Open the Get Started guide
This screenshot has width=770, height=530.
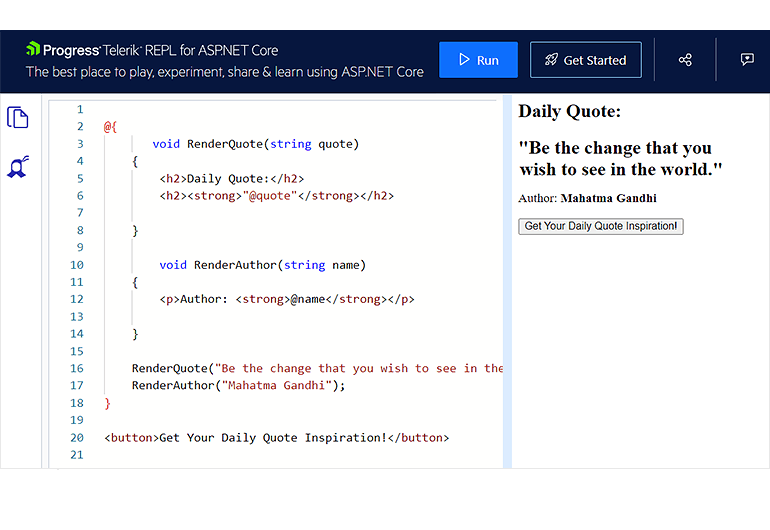585,60
